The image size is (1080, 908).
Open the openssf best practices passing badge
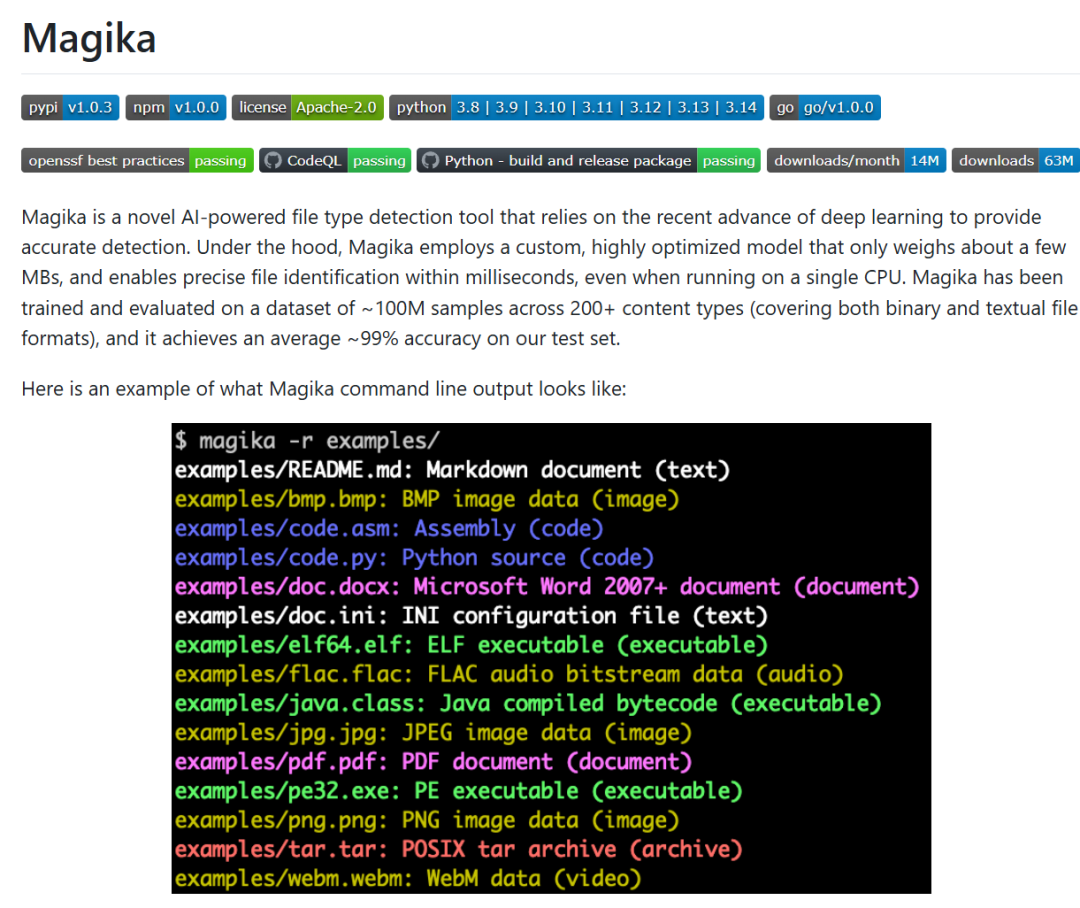137,161
